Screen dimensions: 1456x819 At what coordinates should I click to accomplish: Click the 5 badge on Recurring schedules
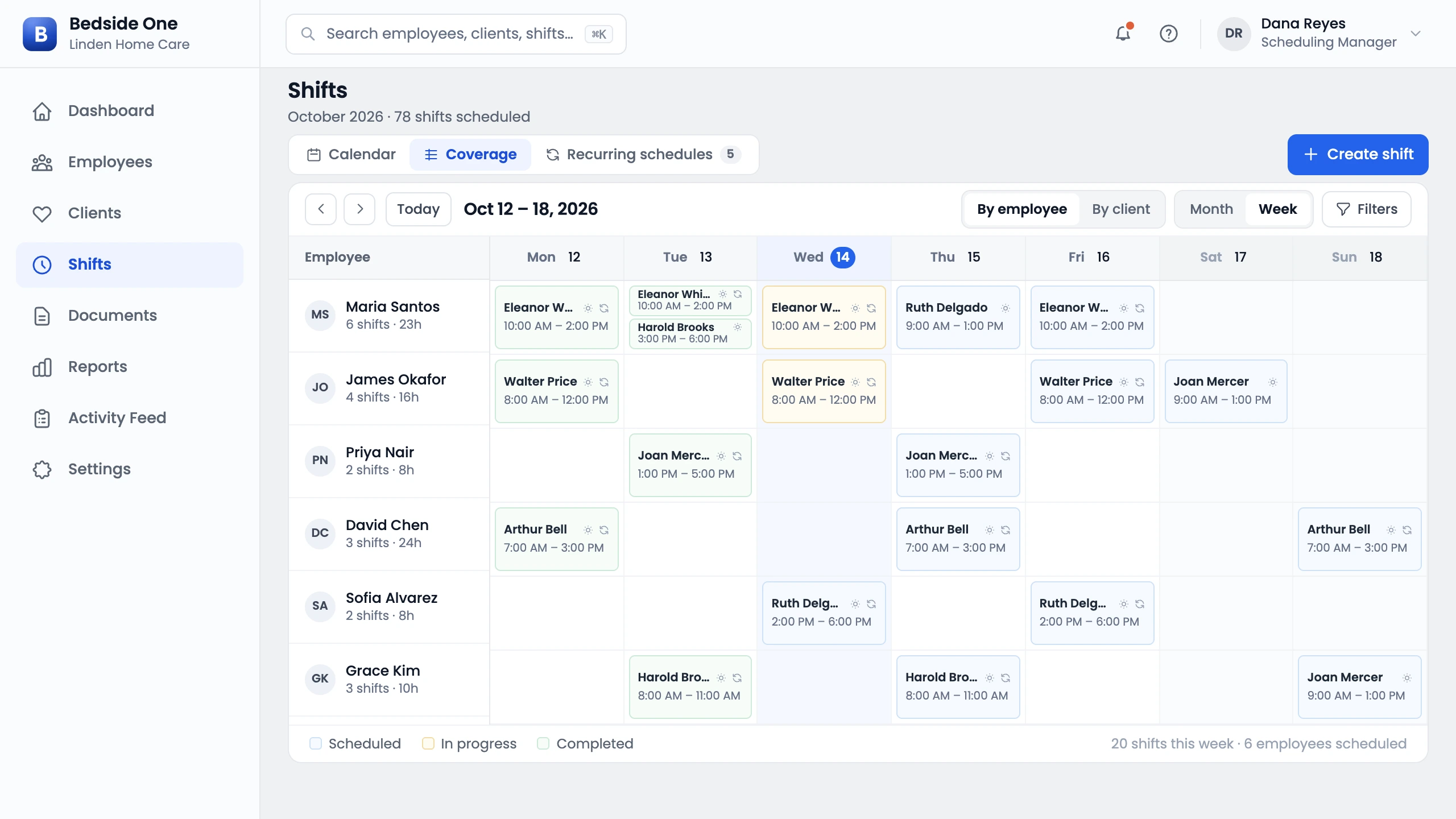[730, 154]
